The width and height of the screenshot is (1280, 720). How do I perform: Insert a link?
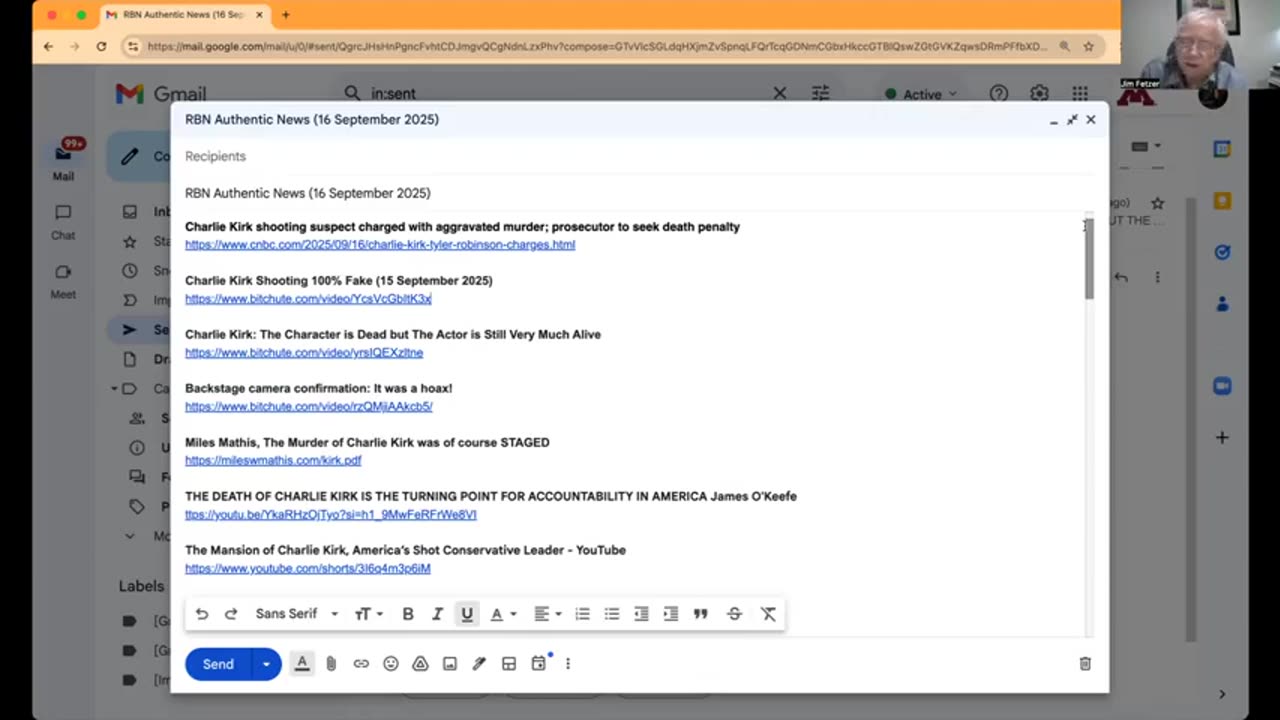point(361,664)
